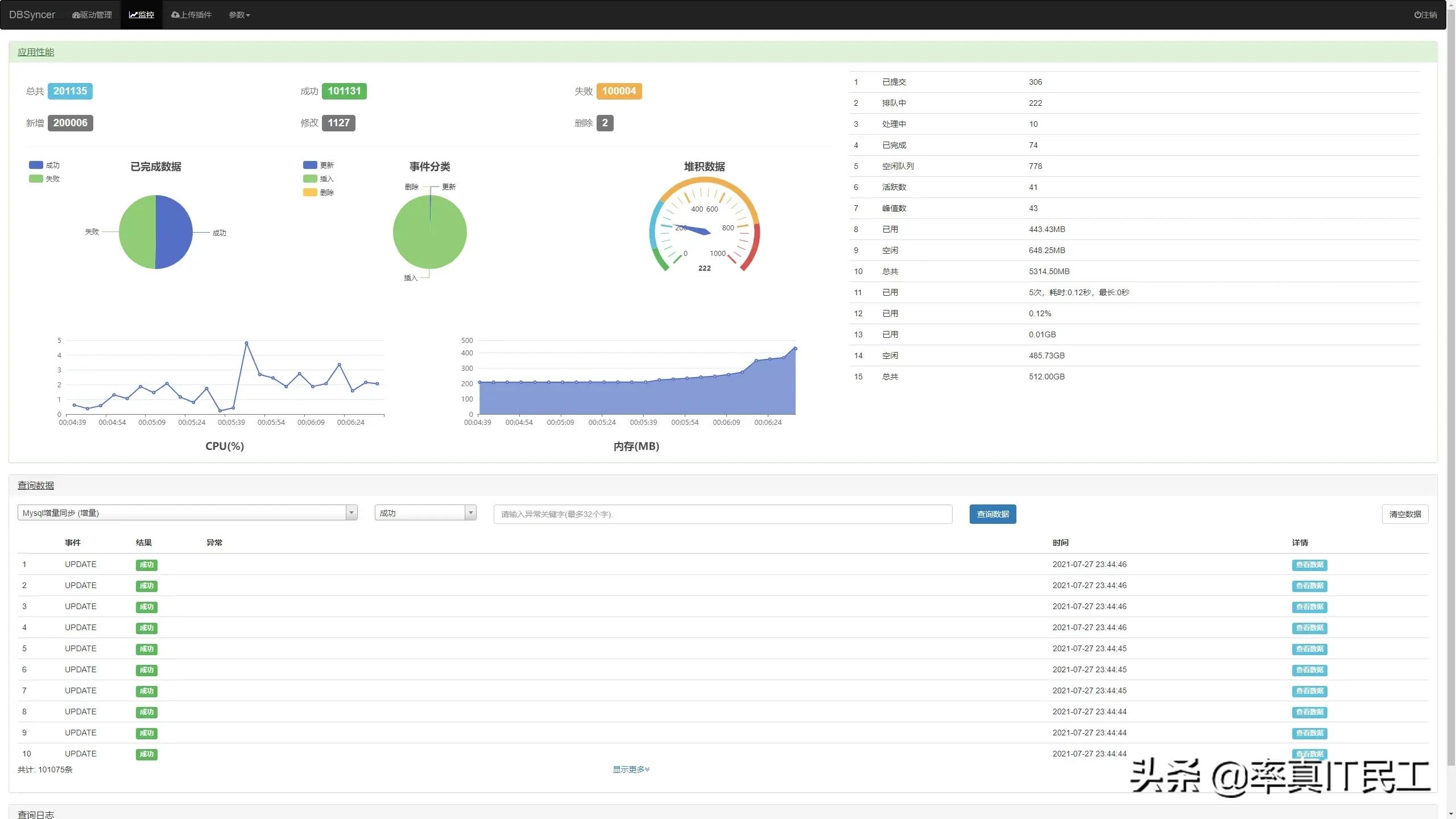Screen dimensions: 1456x819
Task: Open the 成功 status filter dropdown
Action: click(x=425, y=513)
